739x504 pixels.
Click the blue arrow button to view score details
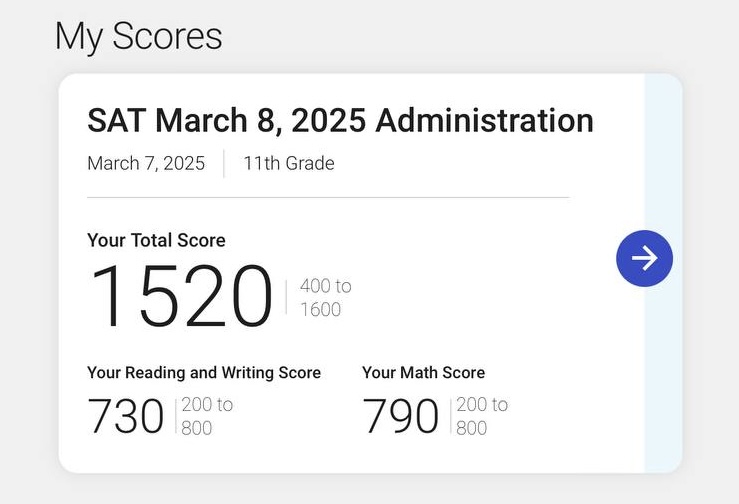coord(644,259)
